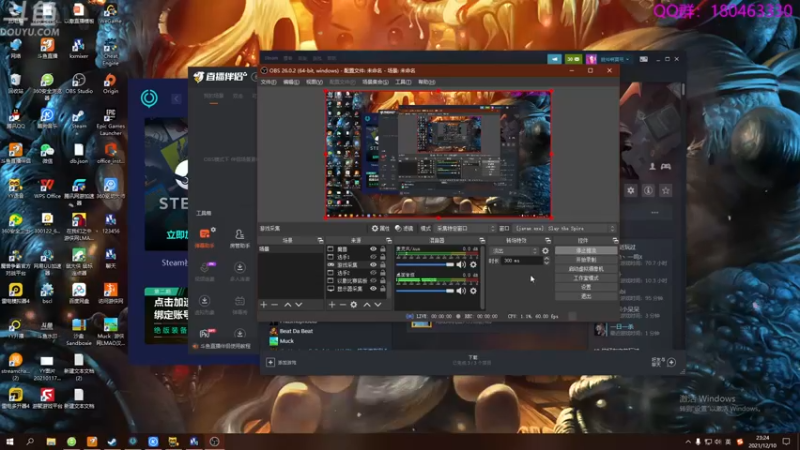Open the 工具(T) menu in OBS
Screen dimensions: 800x450
coord(403,82)
